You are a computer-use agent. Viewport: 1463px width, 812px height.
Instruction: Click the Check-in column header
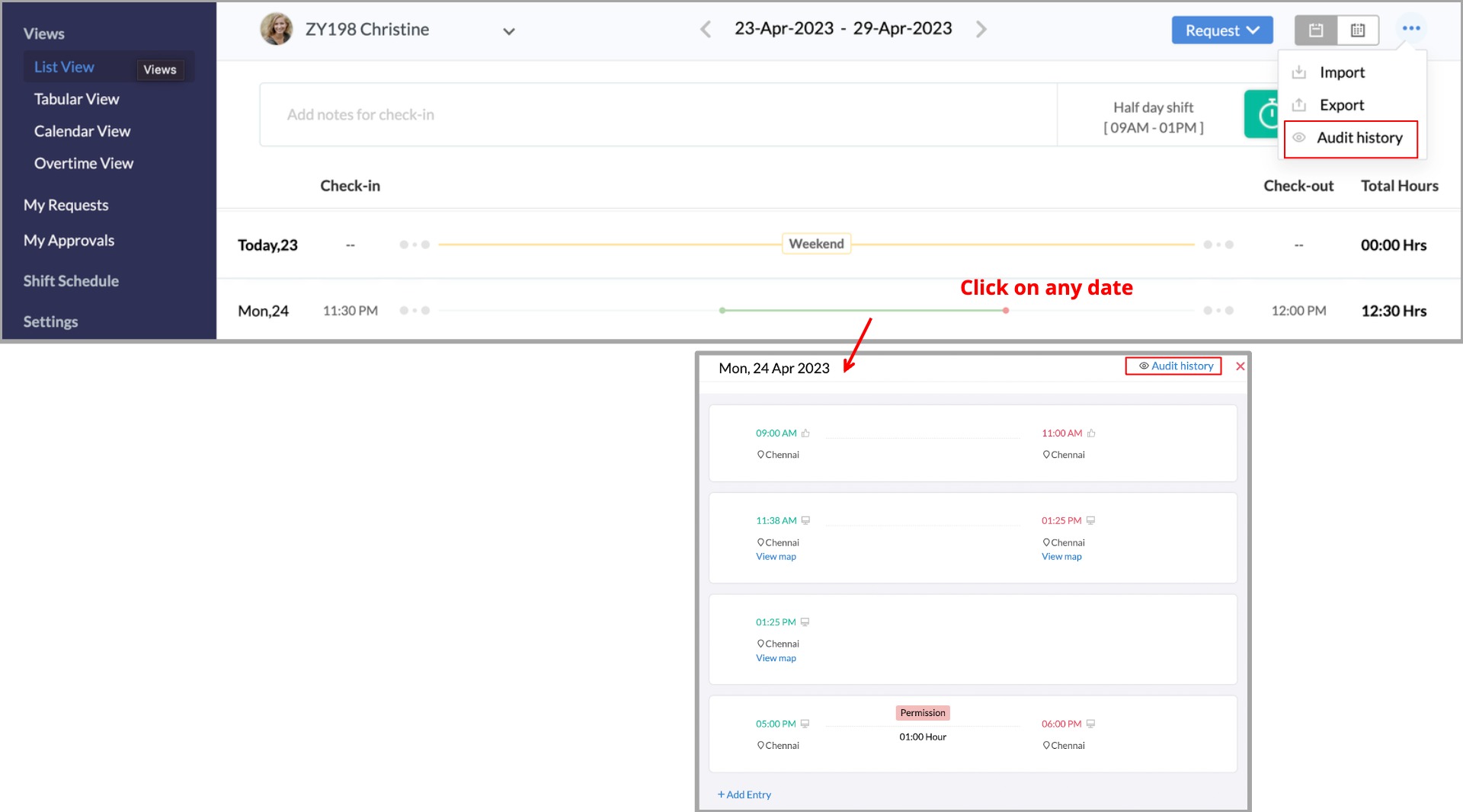click(x=350, y=186)
